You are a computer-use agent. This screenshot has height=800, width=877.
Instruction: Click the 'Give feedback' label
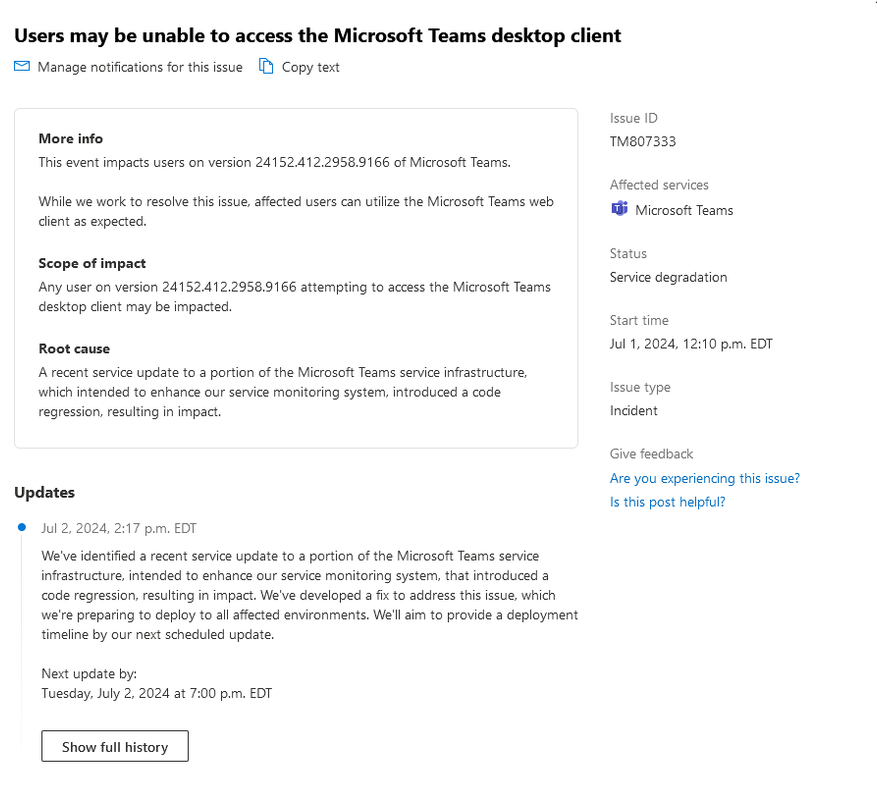click(x=651, y=454)
